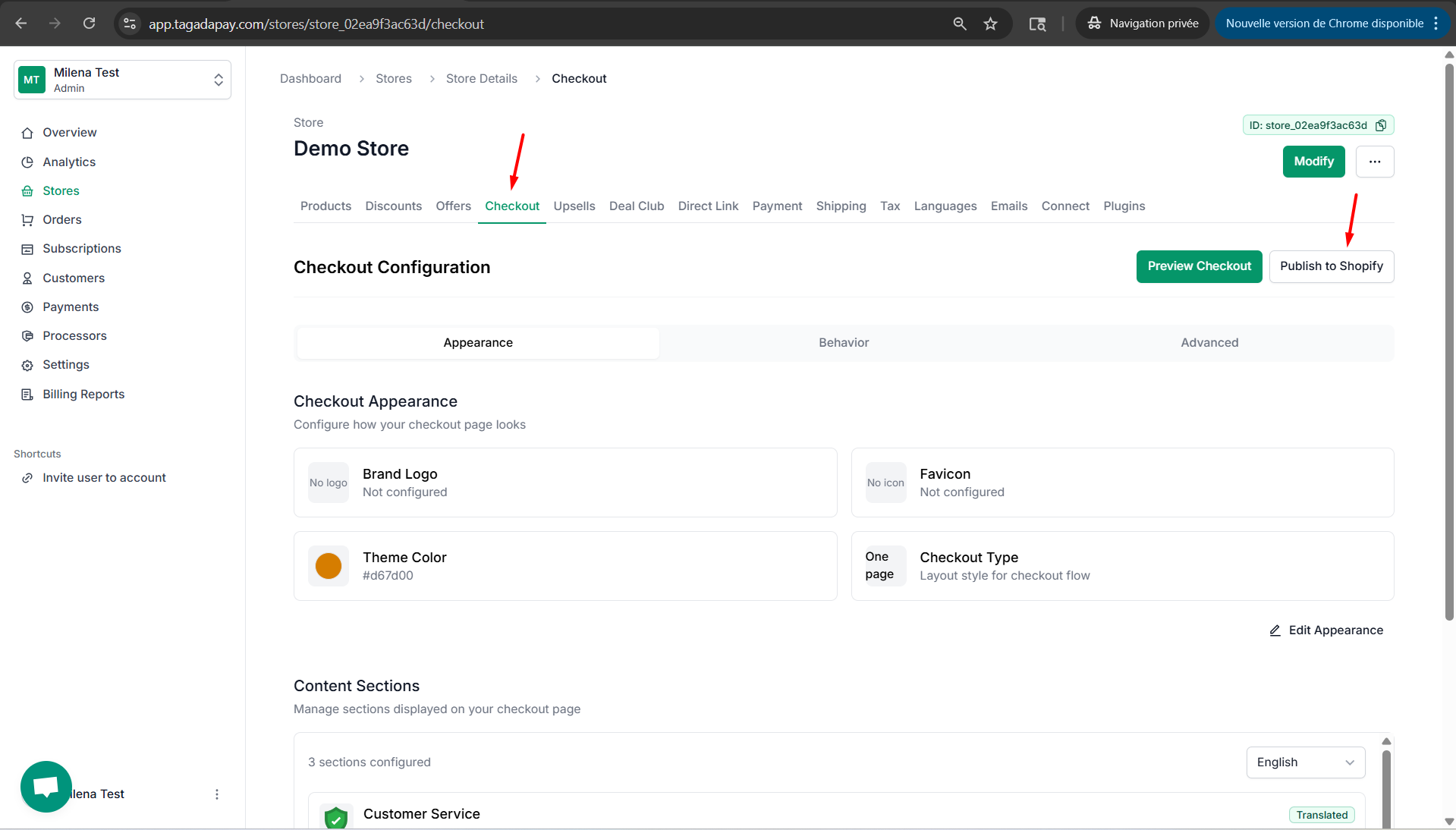Open the store more-actions ellipsis menu
1456x830 pixels.
[x=1374, y=162]
